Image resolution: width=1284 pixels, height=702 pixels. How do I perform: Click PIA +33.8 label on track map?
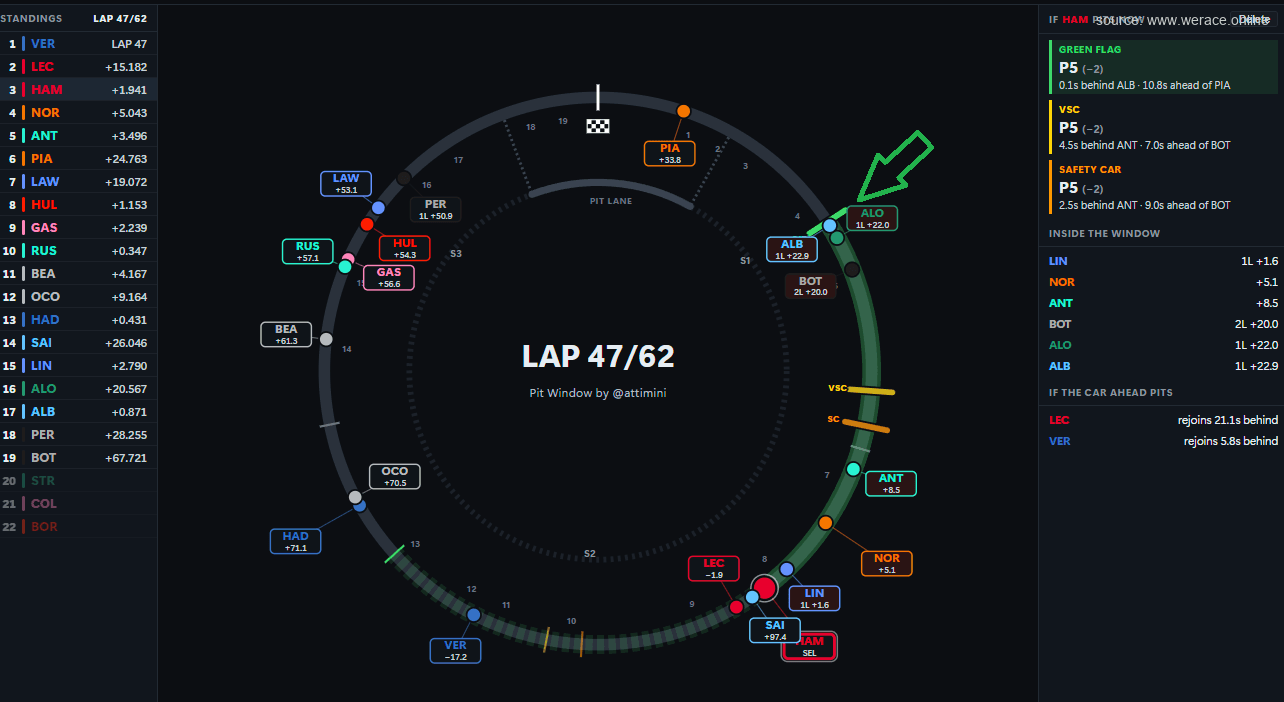point(669,153)
